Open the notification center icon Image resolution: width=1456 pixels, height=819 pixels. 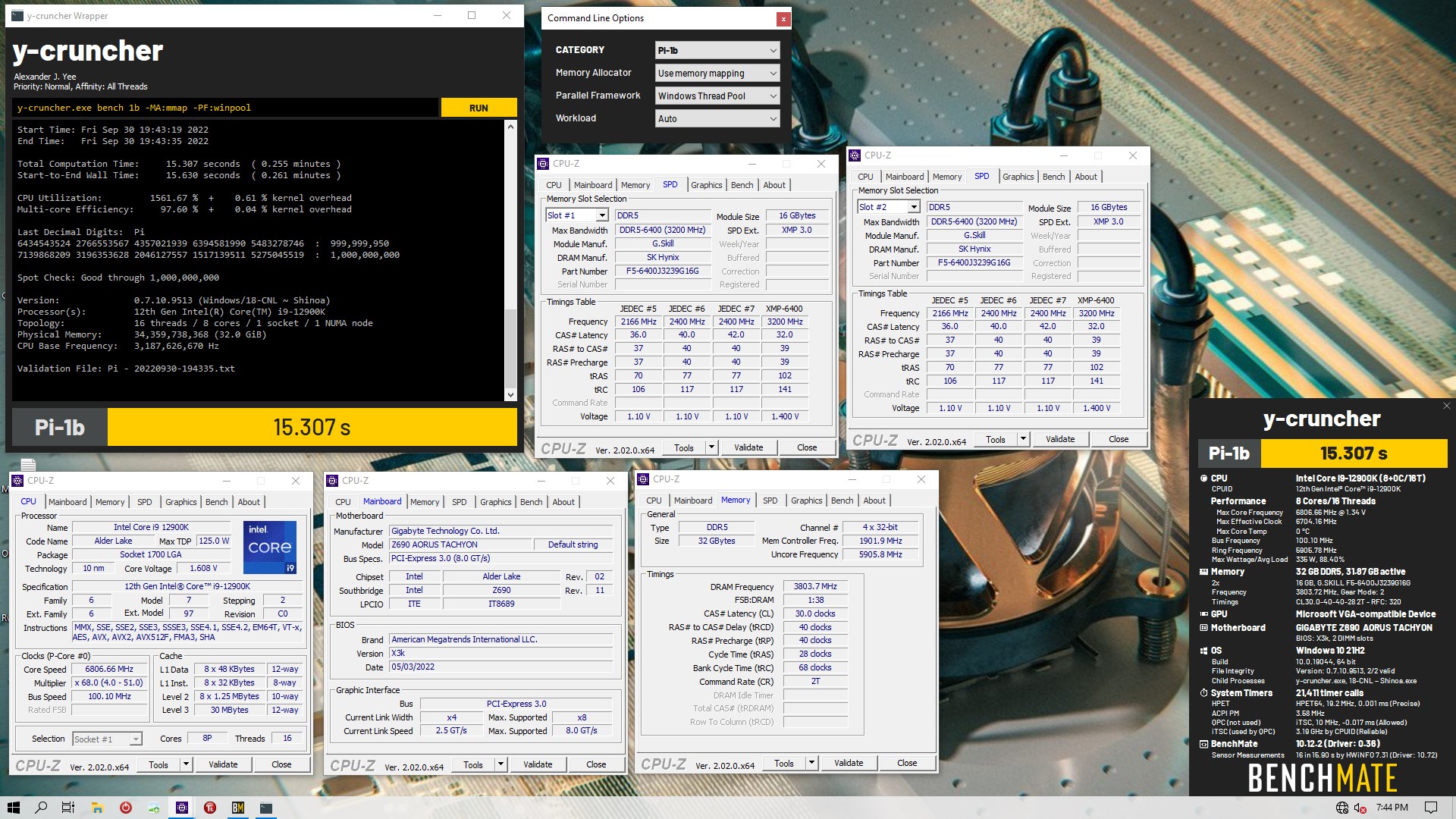(x=1431, y=808)
